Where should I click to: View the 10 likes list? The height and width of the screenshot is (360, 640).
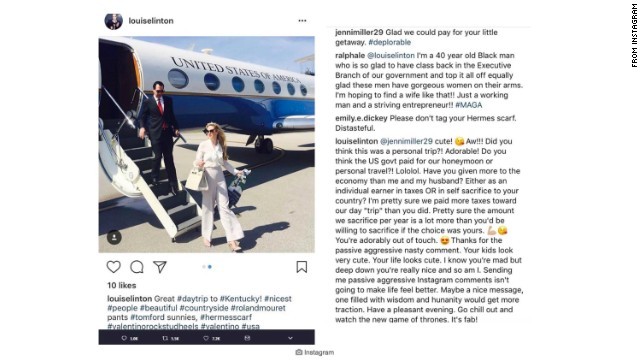point(122,285)
